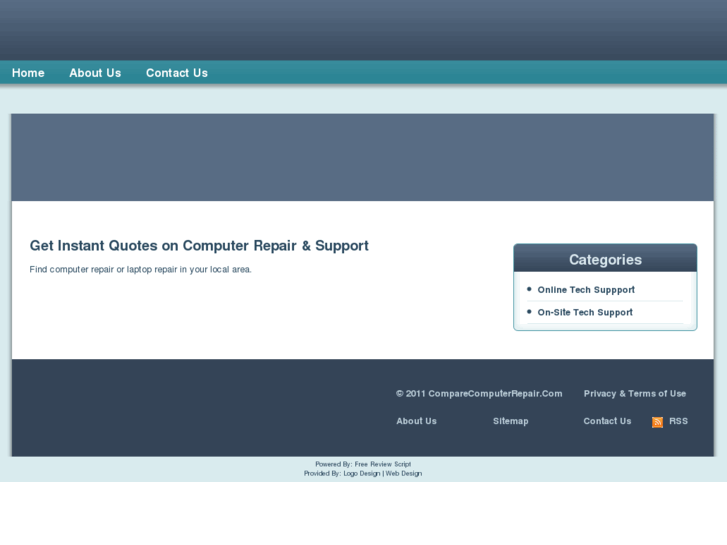Viewport: 727px width, 545px height.
Task: Click the 'Find computer repair or laptop repair' text
Action: pyautogui.click(x=140, y=269)
